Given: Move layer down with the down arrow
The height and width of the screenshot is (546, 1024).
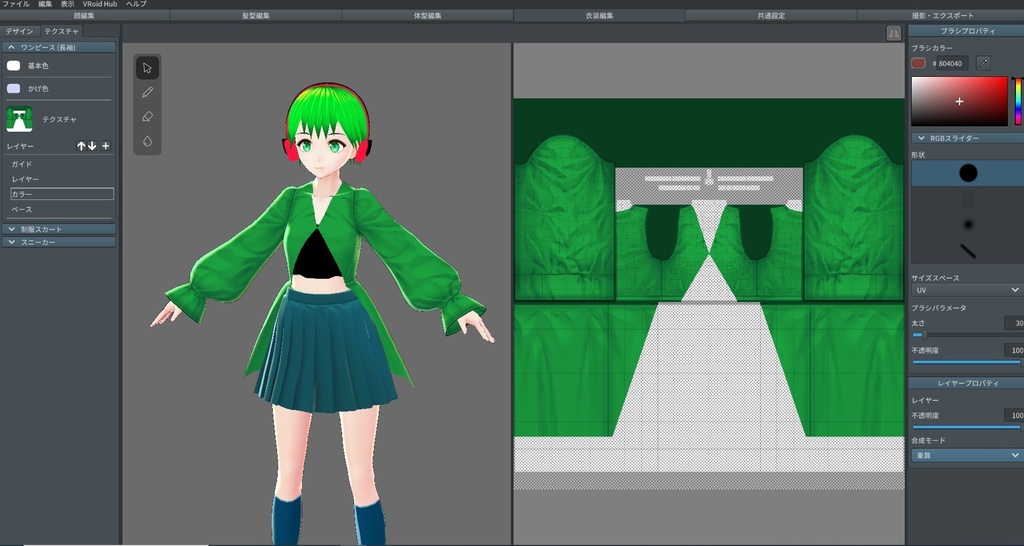Looking at the screenshot, I should click(x=93, y=146).
